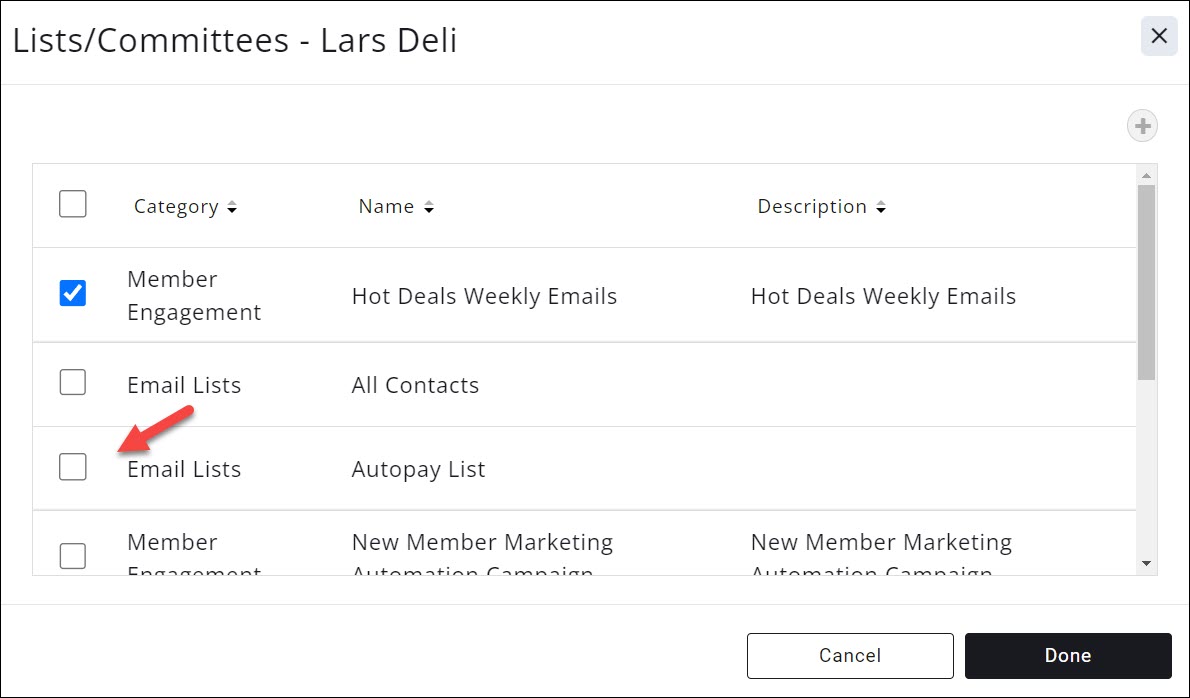Sort by Description column arrows

881,208
